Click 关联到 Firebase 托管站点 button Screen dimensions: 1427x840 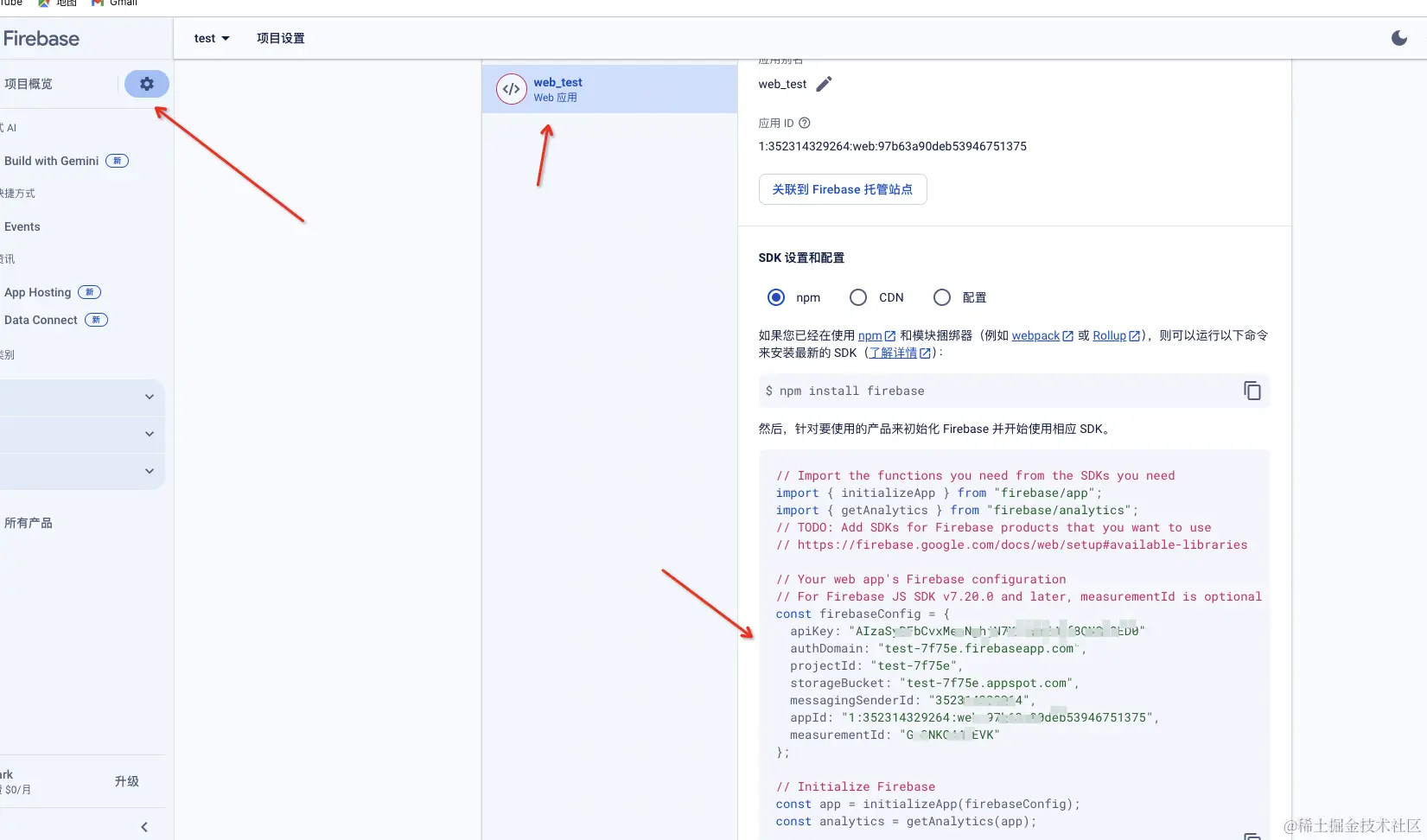point(843,189)
